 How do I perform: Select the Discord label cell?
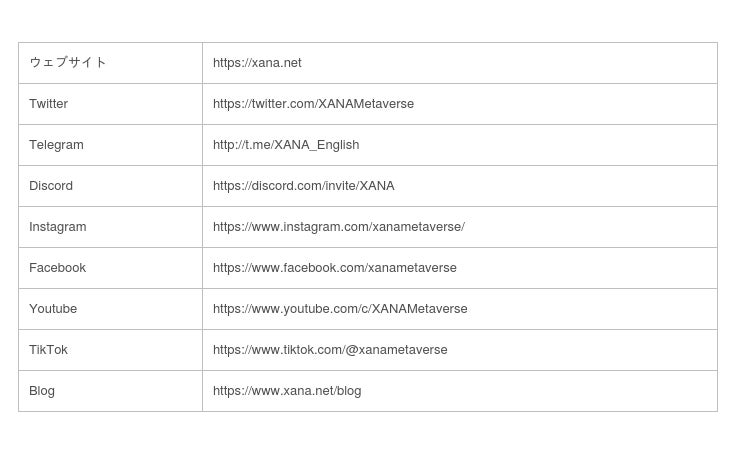(x=51, y=186)
